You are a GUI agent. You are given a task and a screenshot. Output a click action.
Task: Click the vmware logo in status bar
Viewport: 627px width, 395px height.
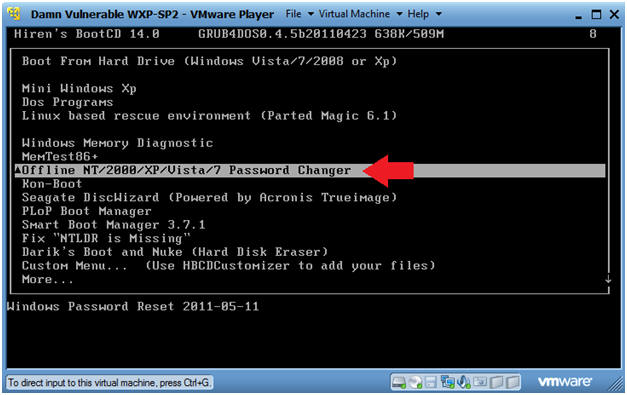tap(565, 382)
